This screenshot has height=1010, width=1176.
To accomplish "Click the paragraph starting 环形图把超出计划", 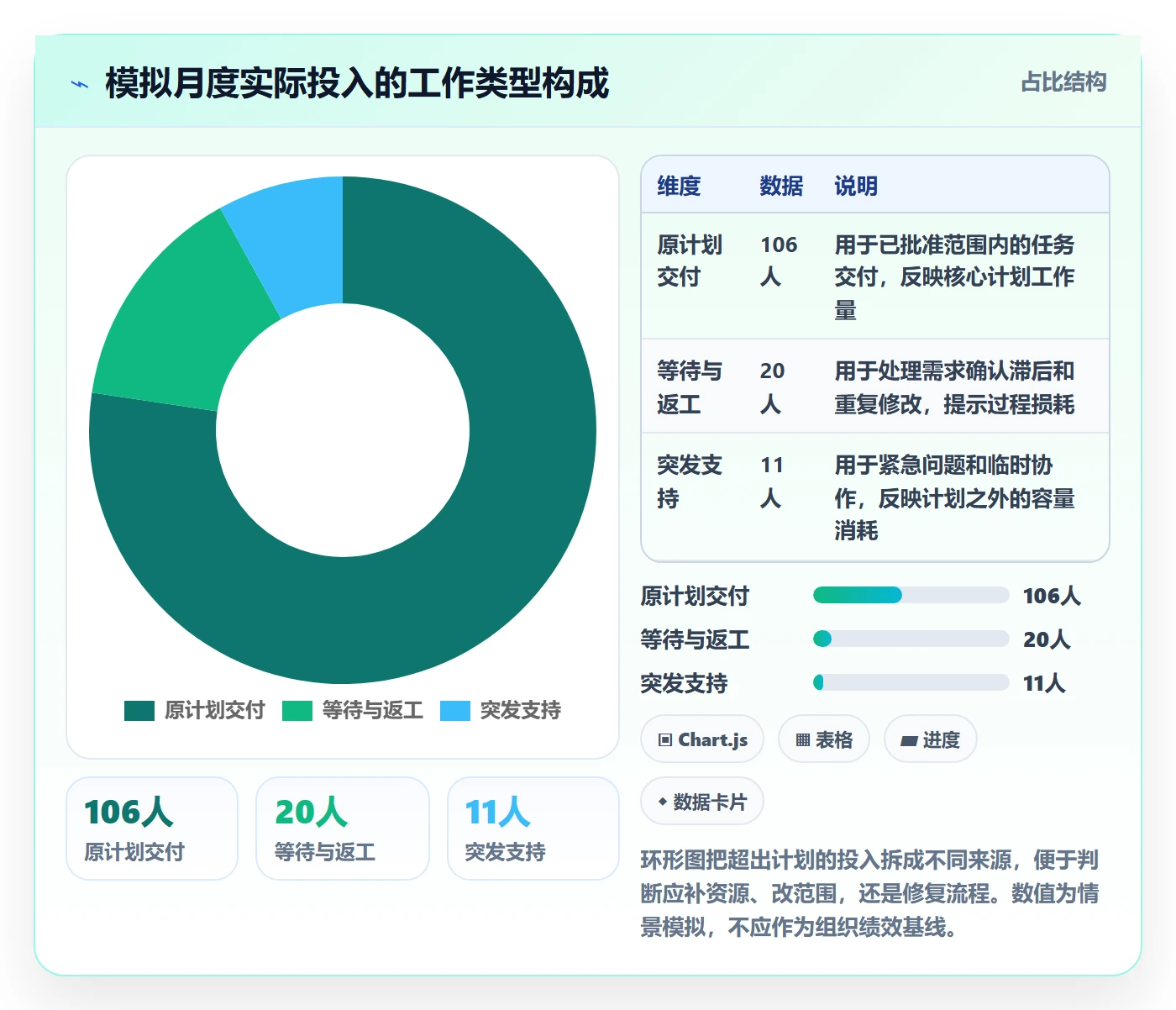I will click(x=870, y=893).
